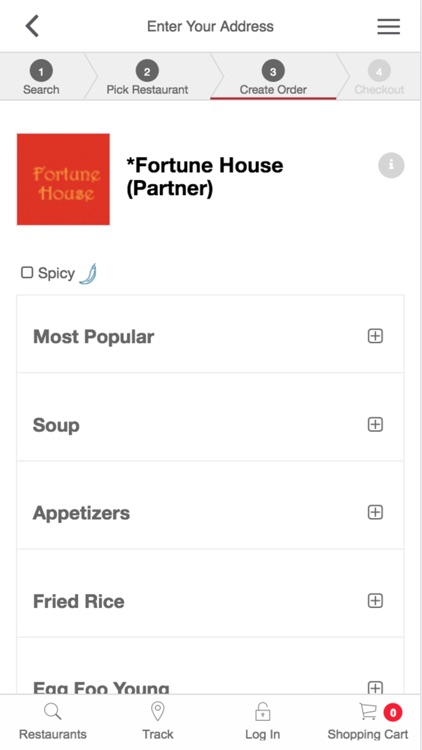Go to Restaurants search icon
422x750 pixels.
tap(53, 712)
